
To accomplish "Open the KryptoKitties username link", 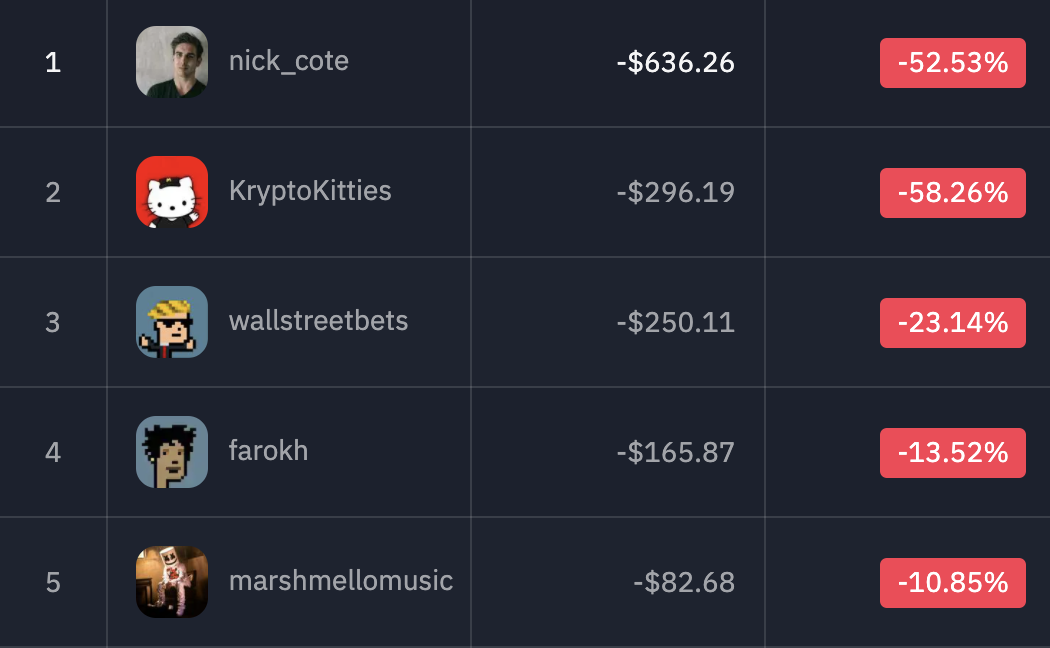I will 310,191.
